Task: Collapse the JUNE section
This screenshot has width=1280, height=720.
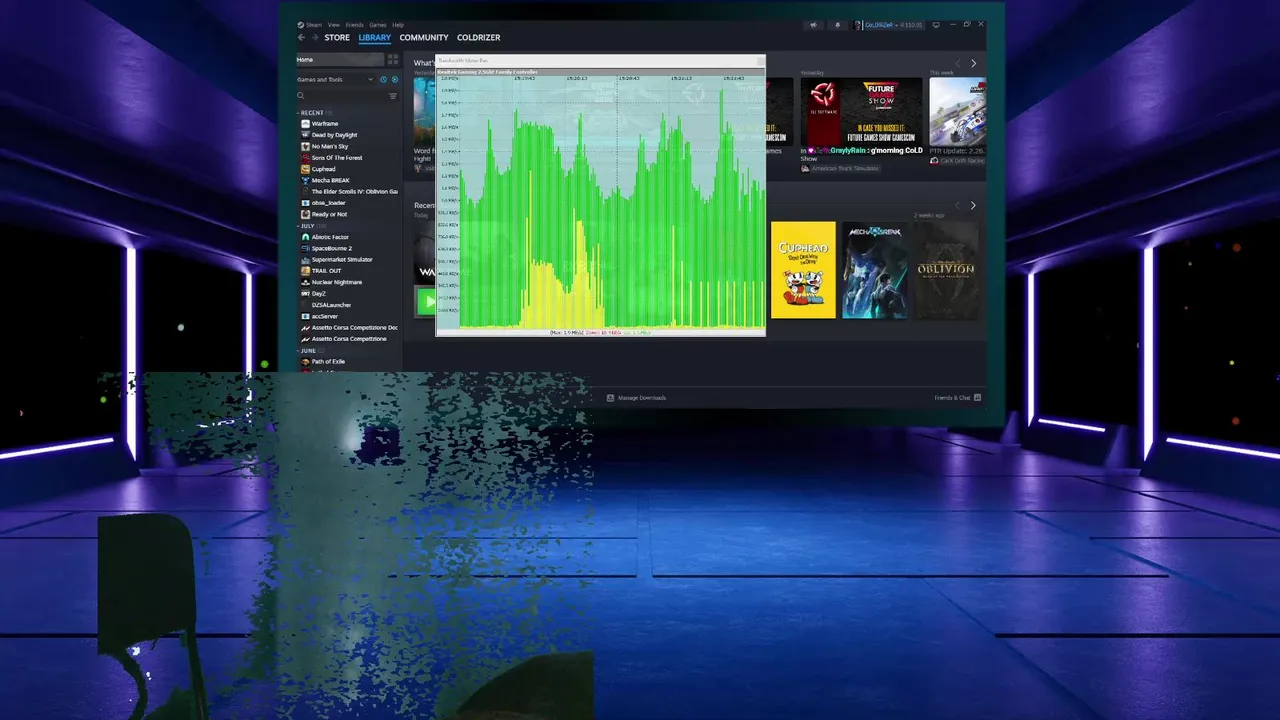Action: (x=308, y=351)
